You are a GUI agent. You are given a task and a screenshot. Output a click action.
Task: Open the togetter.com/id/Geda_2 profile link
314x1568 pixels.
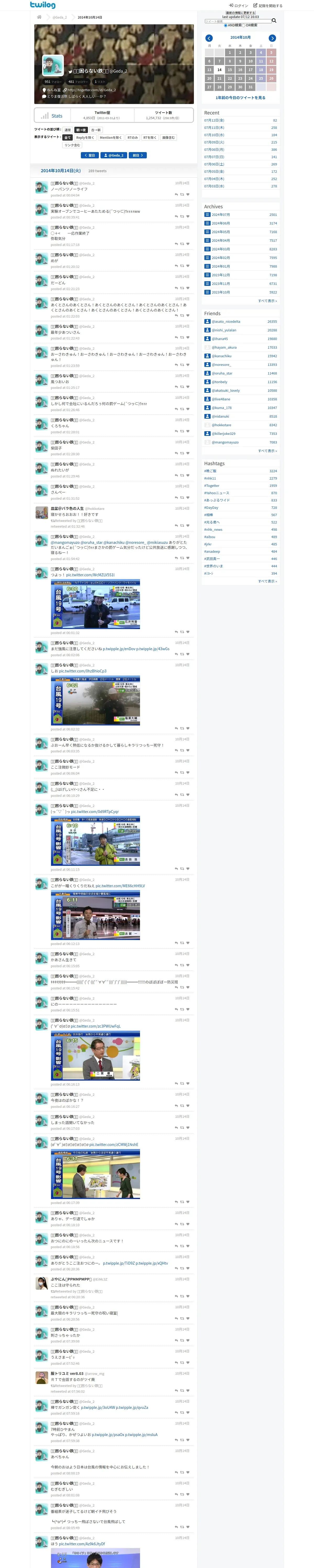92,90
